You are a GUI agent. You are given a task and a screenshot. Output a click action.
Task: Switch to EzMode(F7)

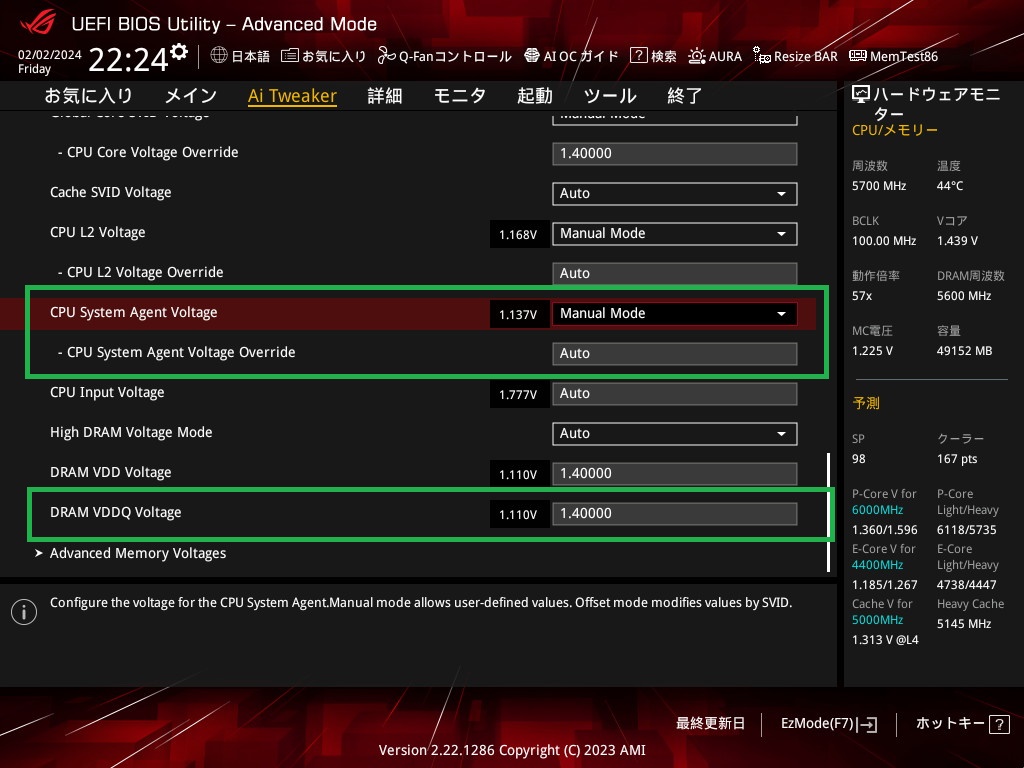[x=829, y=724]
